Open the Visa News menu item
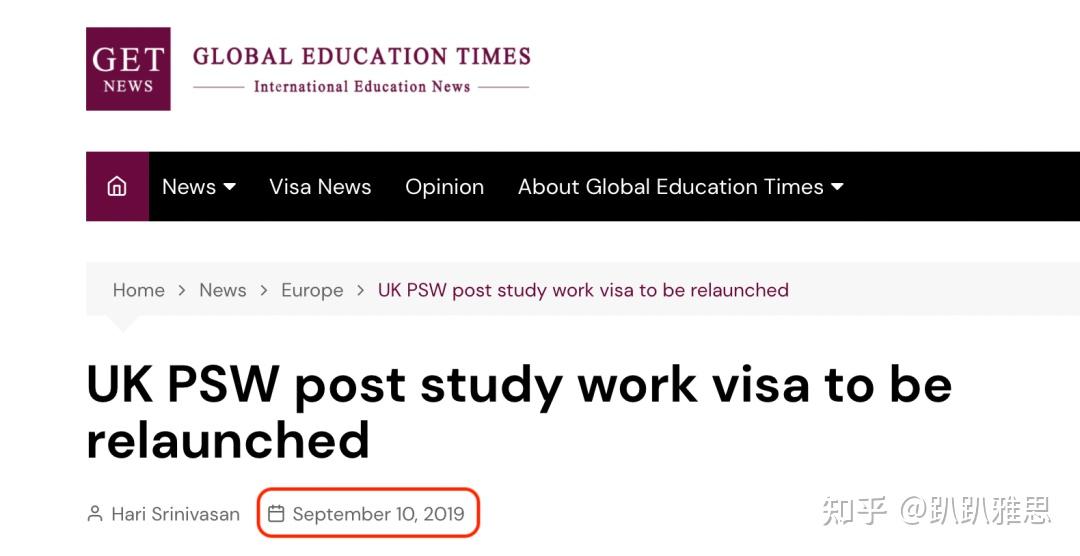 click(x=320, y=187)
